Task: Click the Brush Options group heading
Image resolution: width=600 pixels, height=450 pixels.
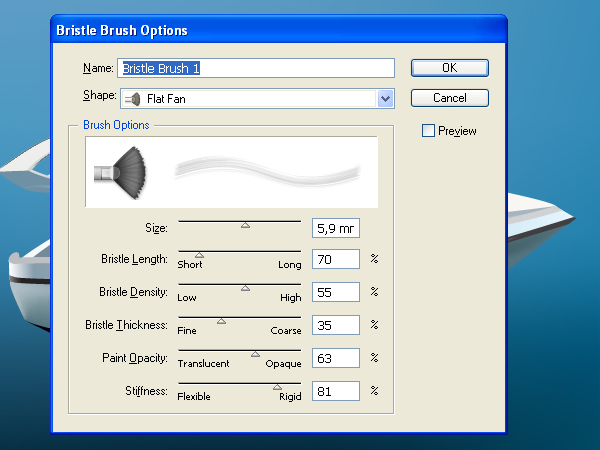Action: pyautogui.click(x=116, y=125)
